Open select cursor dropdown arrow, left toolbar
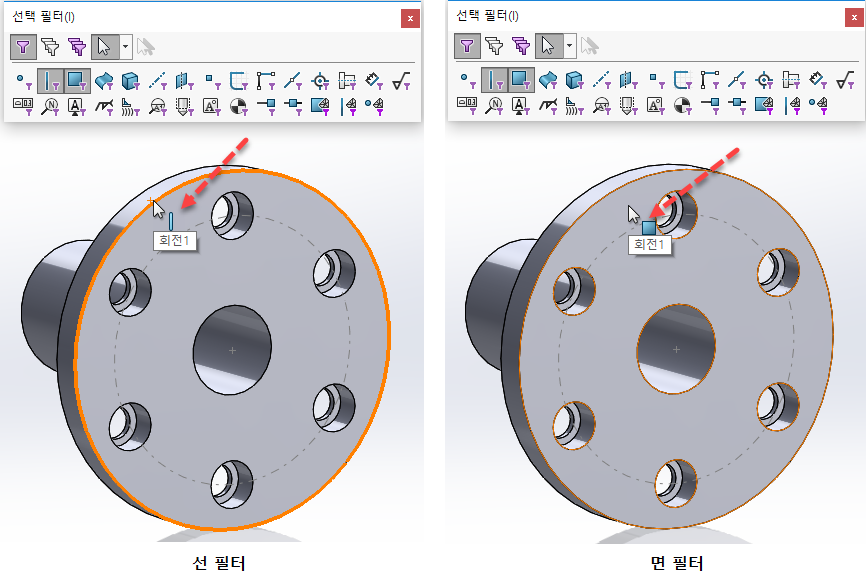866x585 pixels. coord(125,47)
